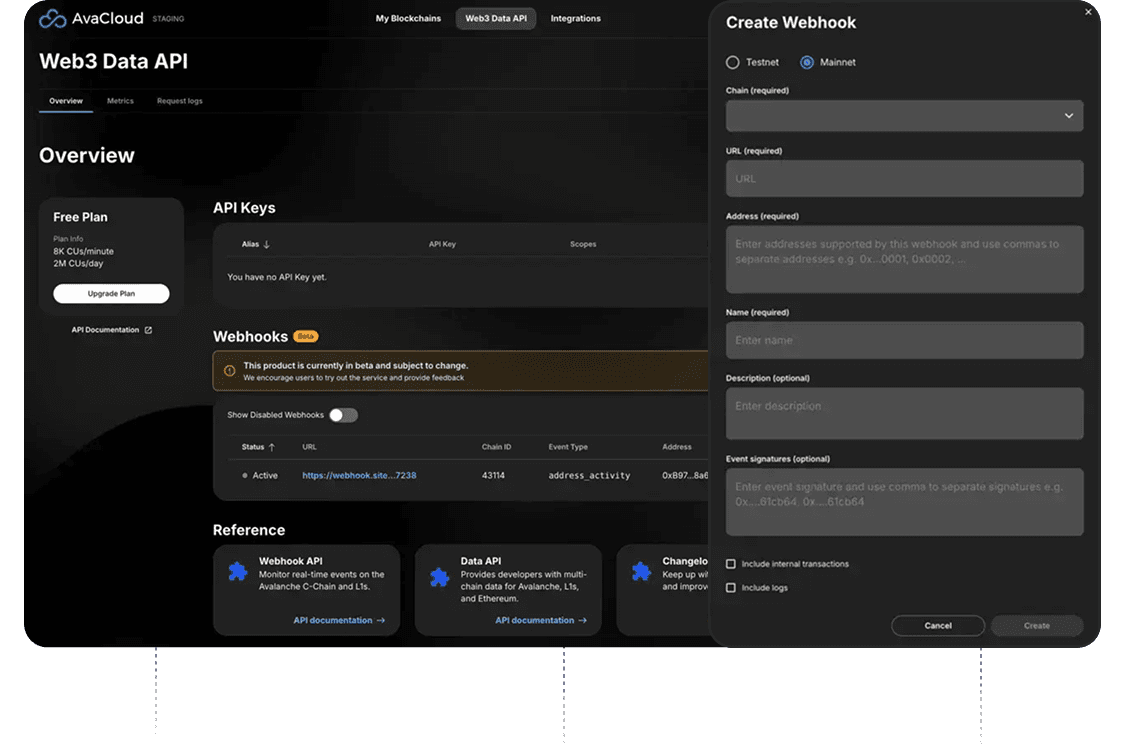This screenshot has width=1125, height=750.
Task: Click the Event Type column header
Action: (568, 447)
